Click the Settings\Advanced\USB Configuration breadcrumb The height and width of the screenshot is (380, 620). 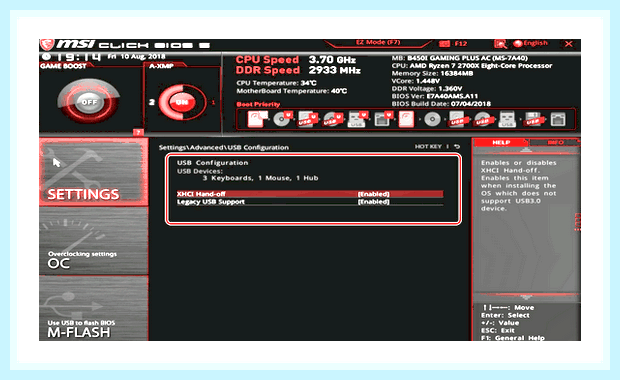point(224,147)
